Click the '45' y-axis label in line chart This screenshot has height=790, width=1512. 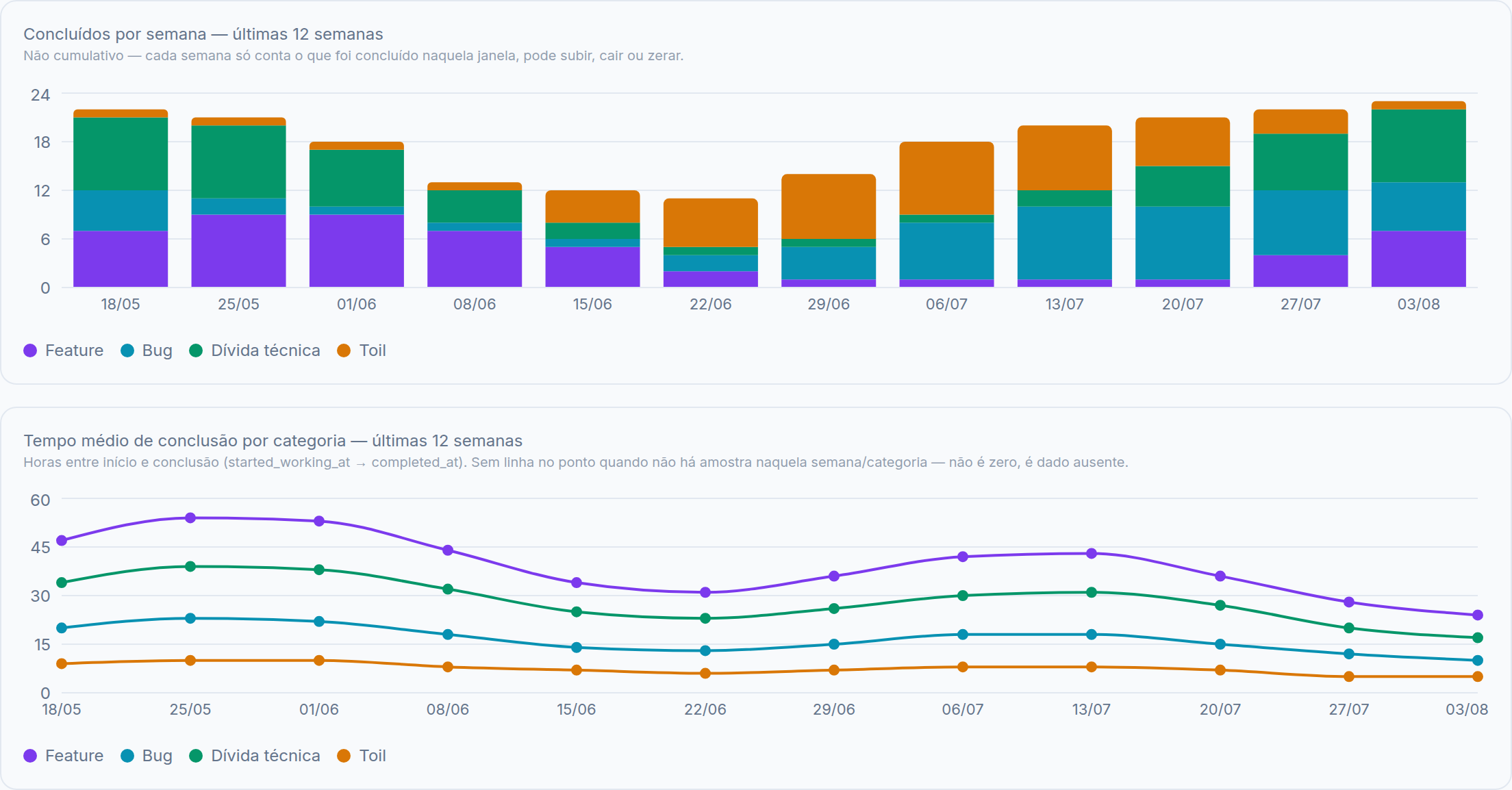point(40,548)
